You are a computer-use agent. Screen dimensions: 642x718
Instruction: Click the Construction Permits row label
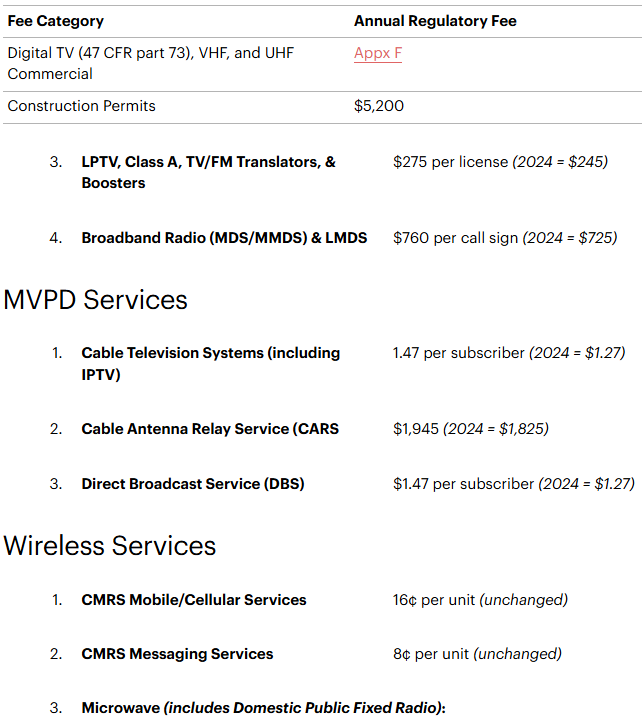(x=81, y=106)
